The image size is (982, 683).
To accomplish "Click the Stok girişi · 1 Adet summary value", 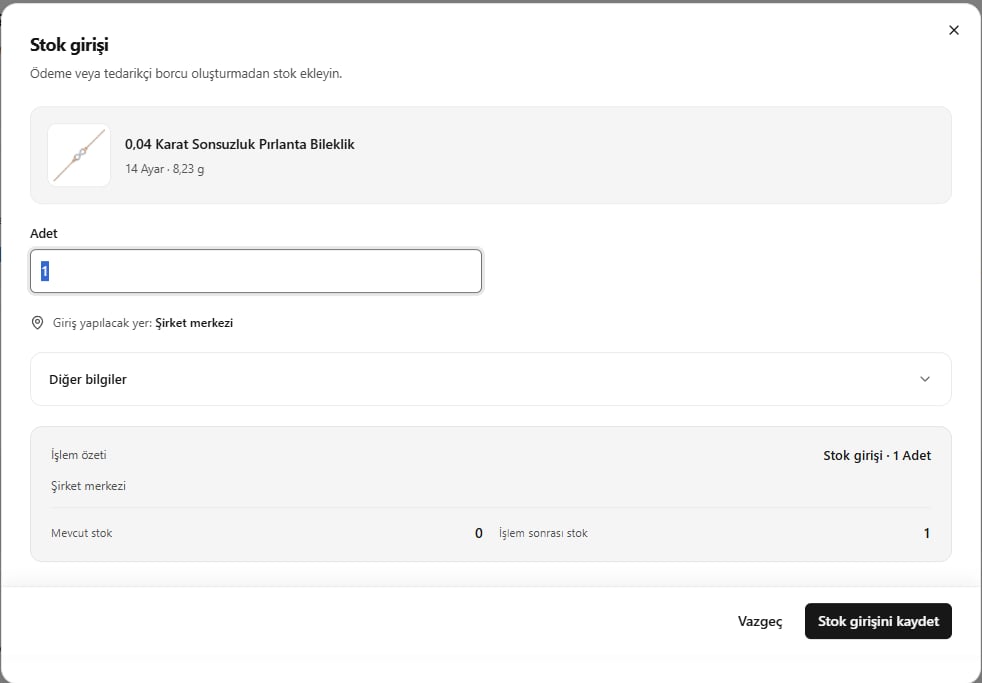I will (877, 456).
